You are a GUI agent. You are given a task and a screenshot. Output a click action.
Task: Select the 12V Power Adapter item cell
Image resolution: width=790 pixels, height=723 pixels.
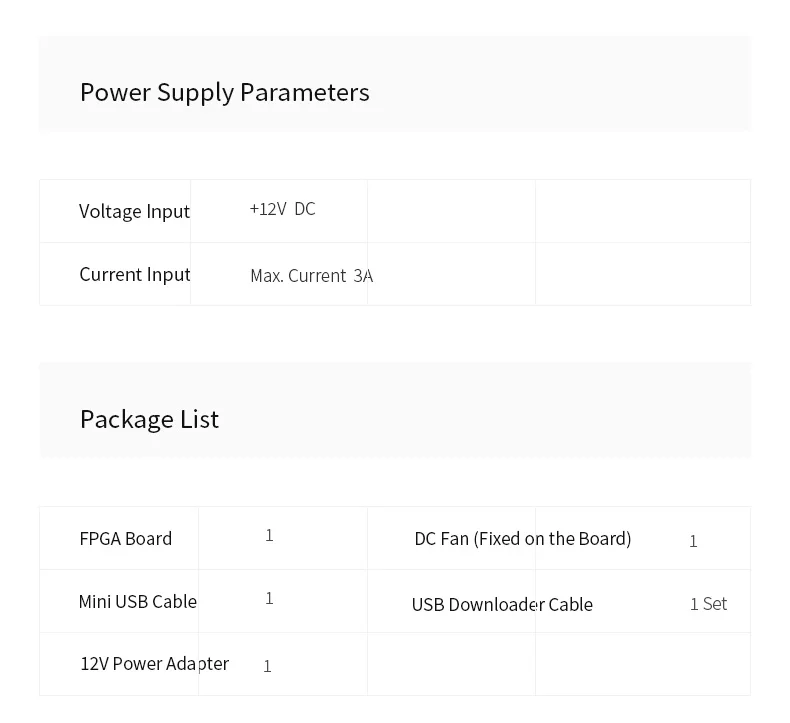(x=154, y=663)
